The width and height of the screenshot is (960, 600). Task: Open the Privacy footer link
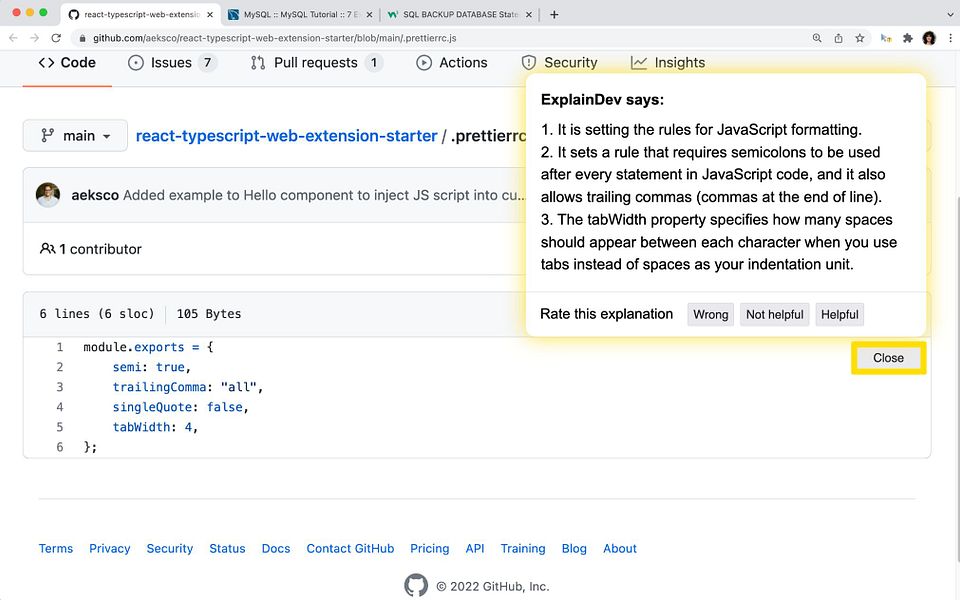pos(110,549)
